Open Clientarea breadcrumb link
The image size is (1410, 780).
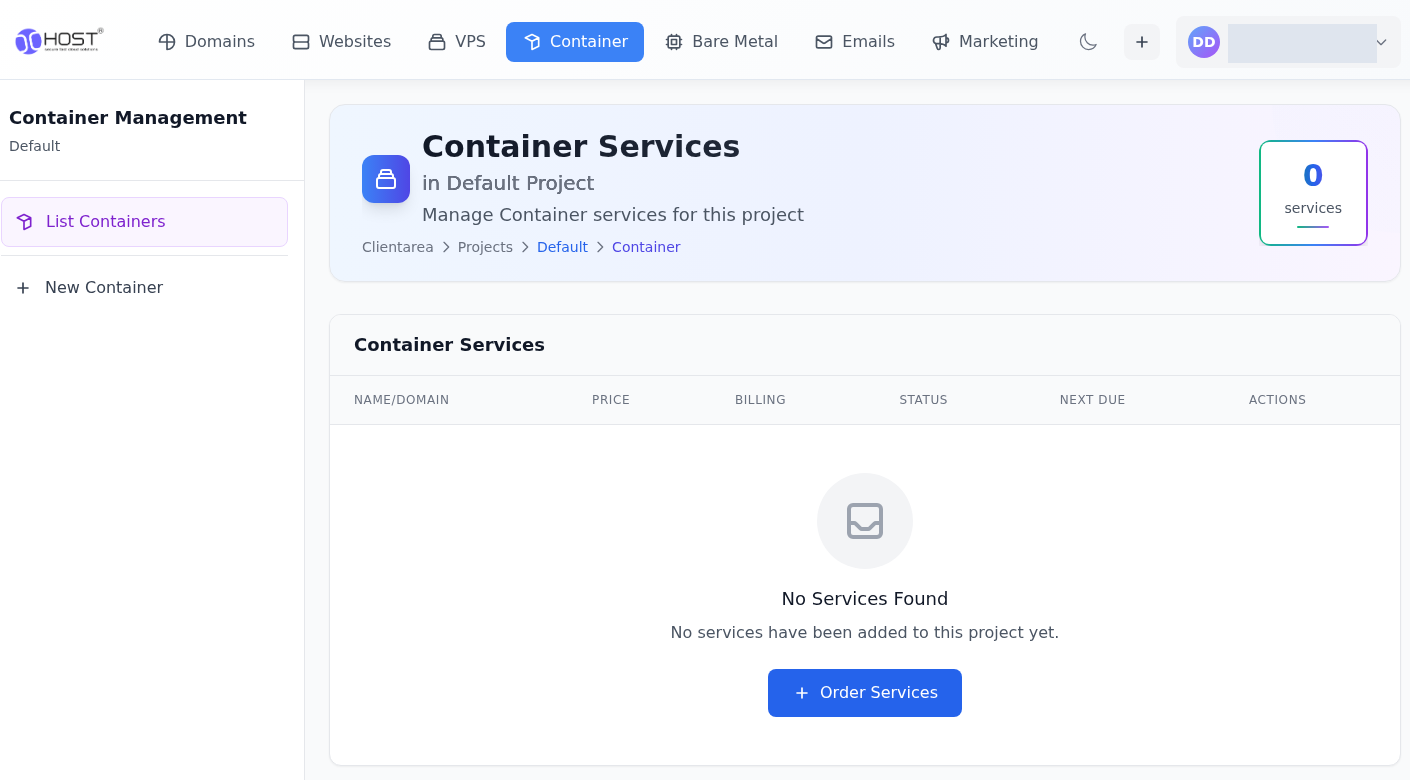tap(398, 247)
